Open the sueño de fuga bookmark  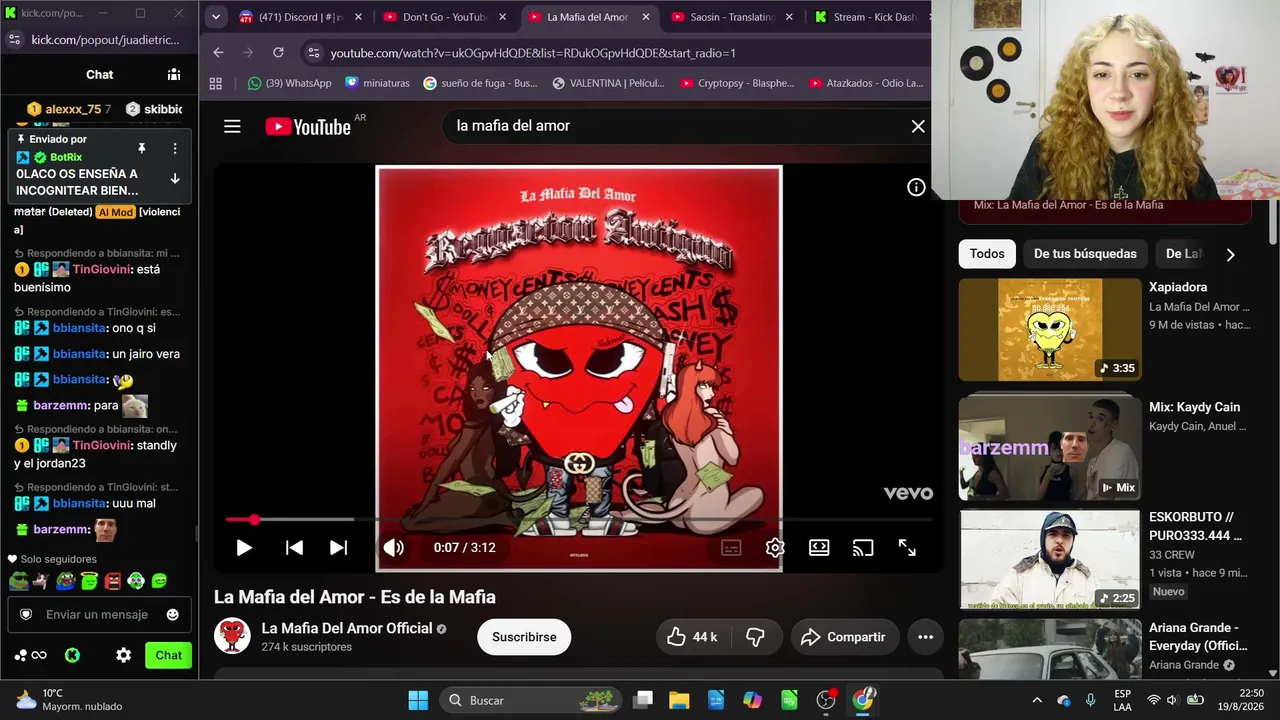[x=481, y=83]
